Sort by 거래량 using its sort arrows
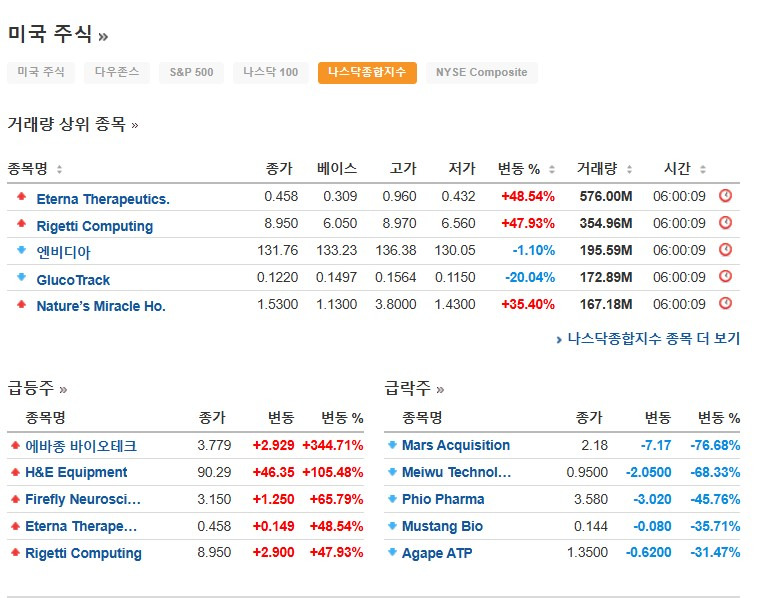This screenshot has height=598, width=757. point(629,169)
